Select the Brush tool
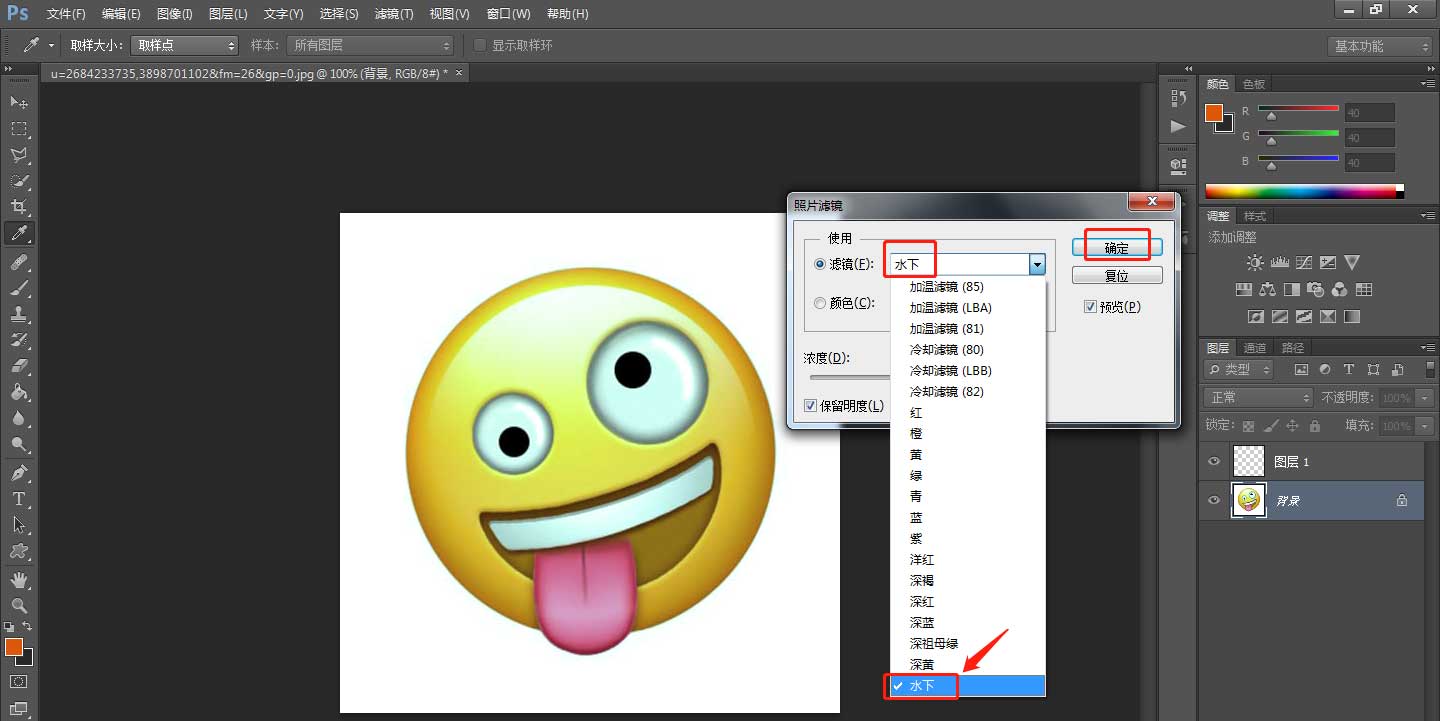Viewport: 1440px width, 721px height. [19, 287]
